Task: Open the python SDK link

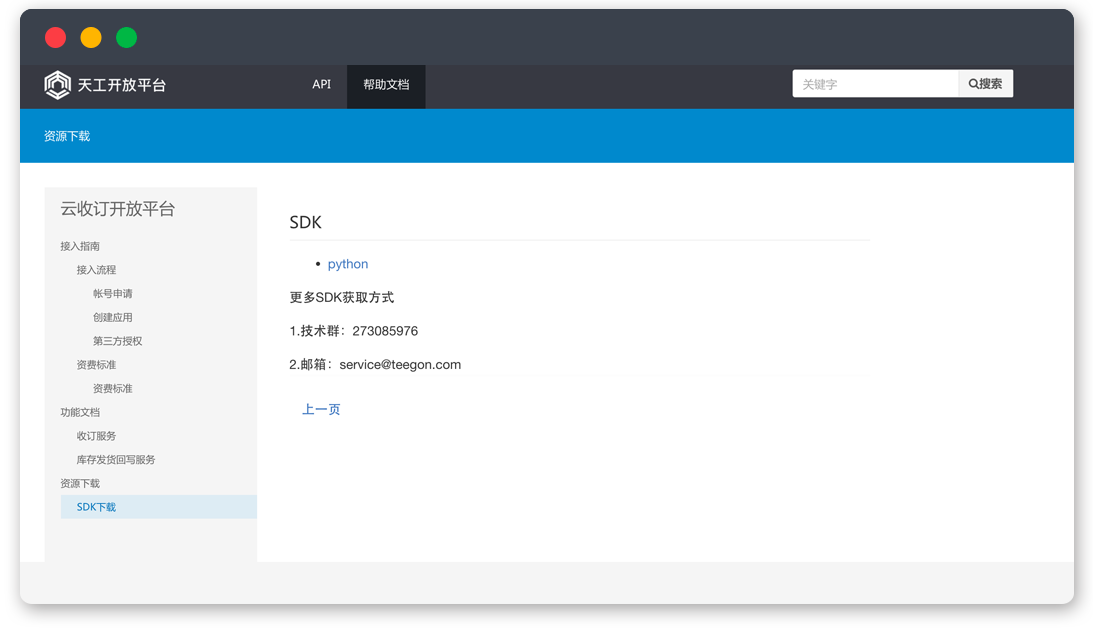Action: pos(348,264)
